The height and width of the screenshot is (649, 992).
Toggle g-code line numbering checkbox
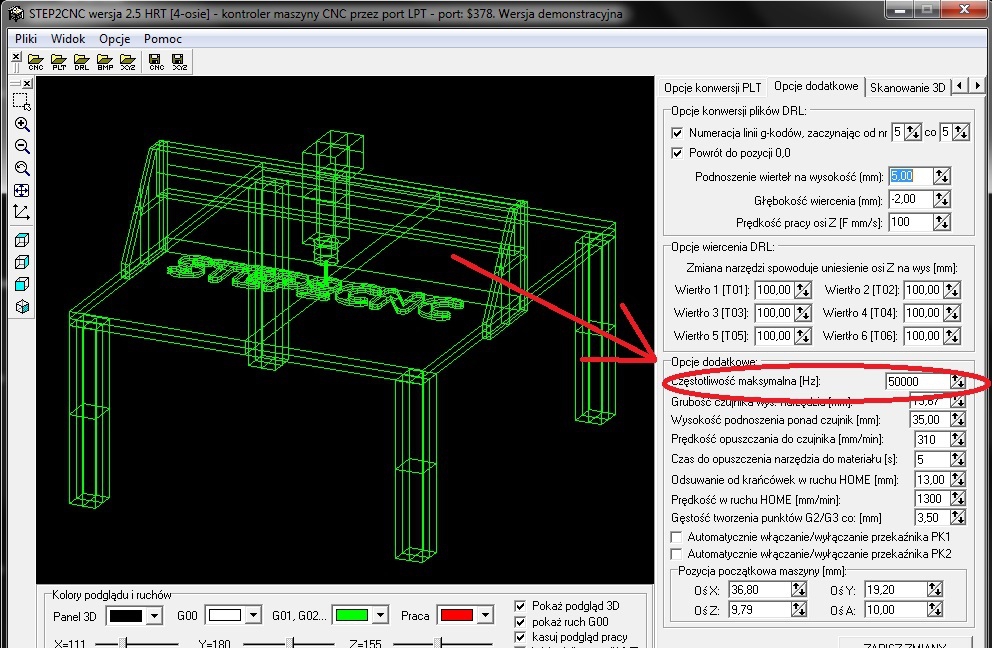tap(677, 133)
